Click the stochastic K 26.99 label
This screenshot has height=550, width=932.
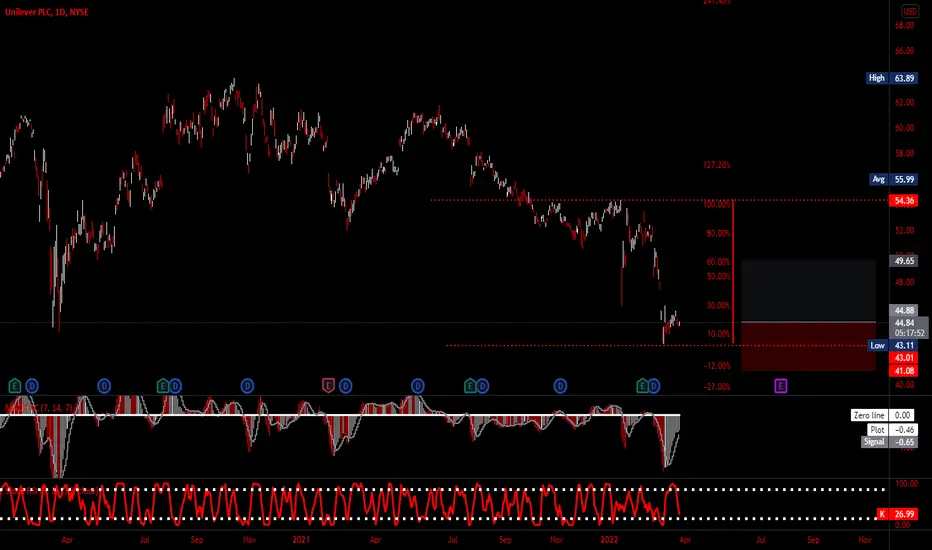[897, 514]
